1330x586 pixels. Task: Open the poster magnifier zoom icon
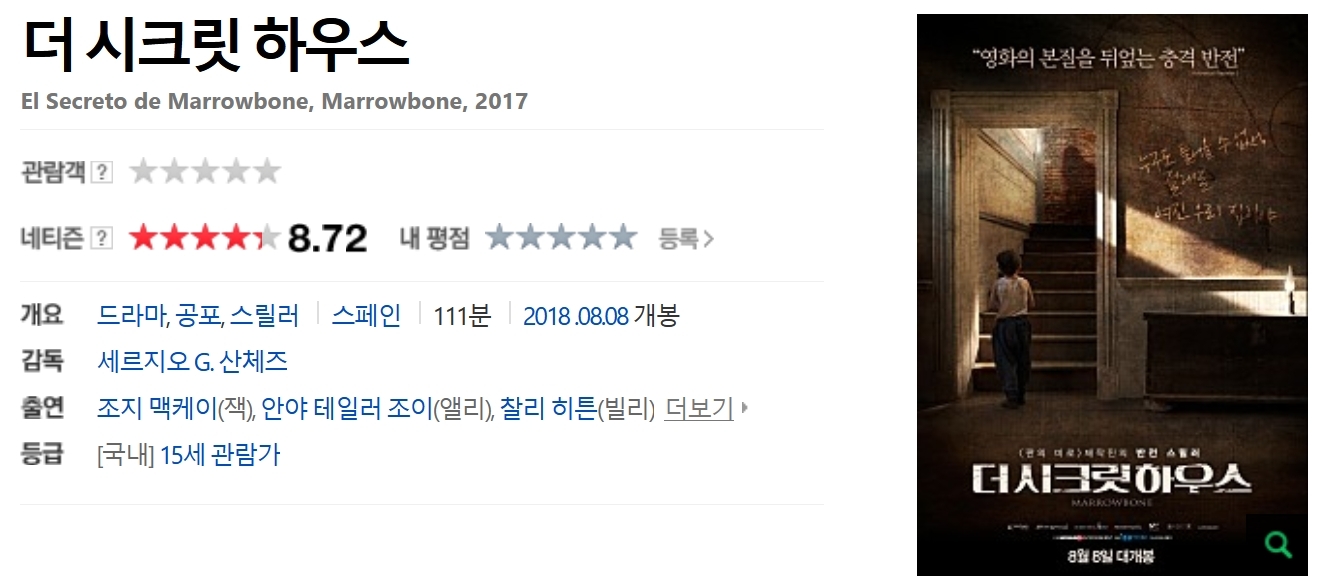tap(1278, 544)
